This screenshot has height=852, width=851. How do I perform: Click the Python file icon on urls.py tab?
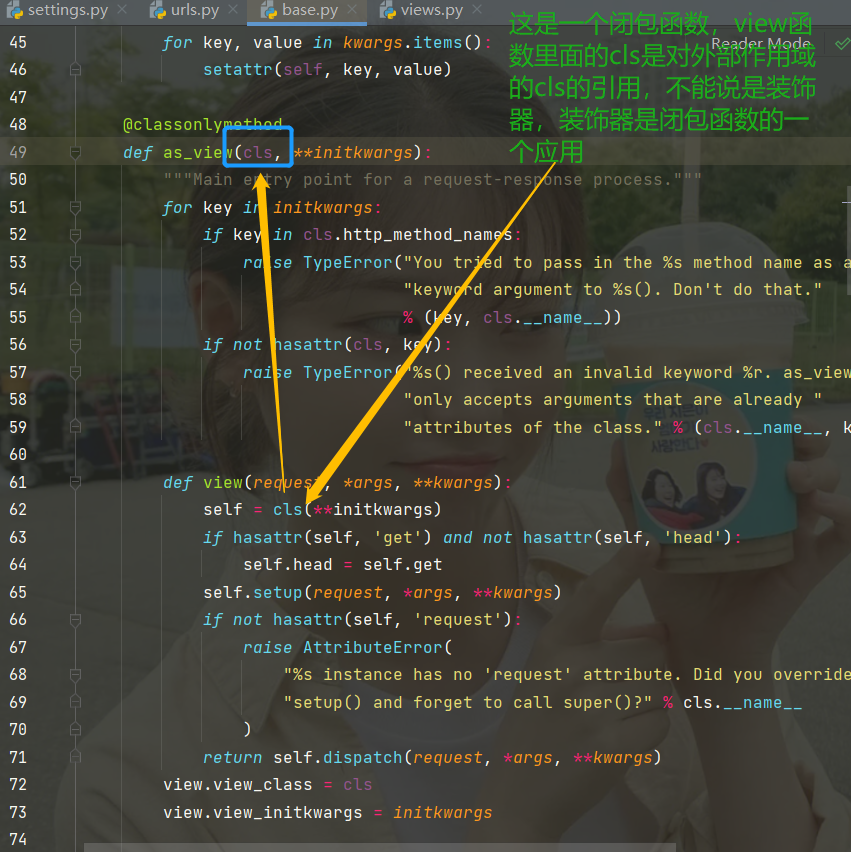click(x=158, y=10)
